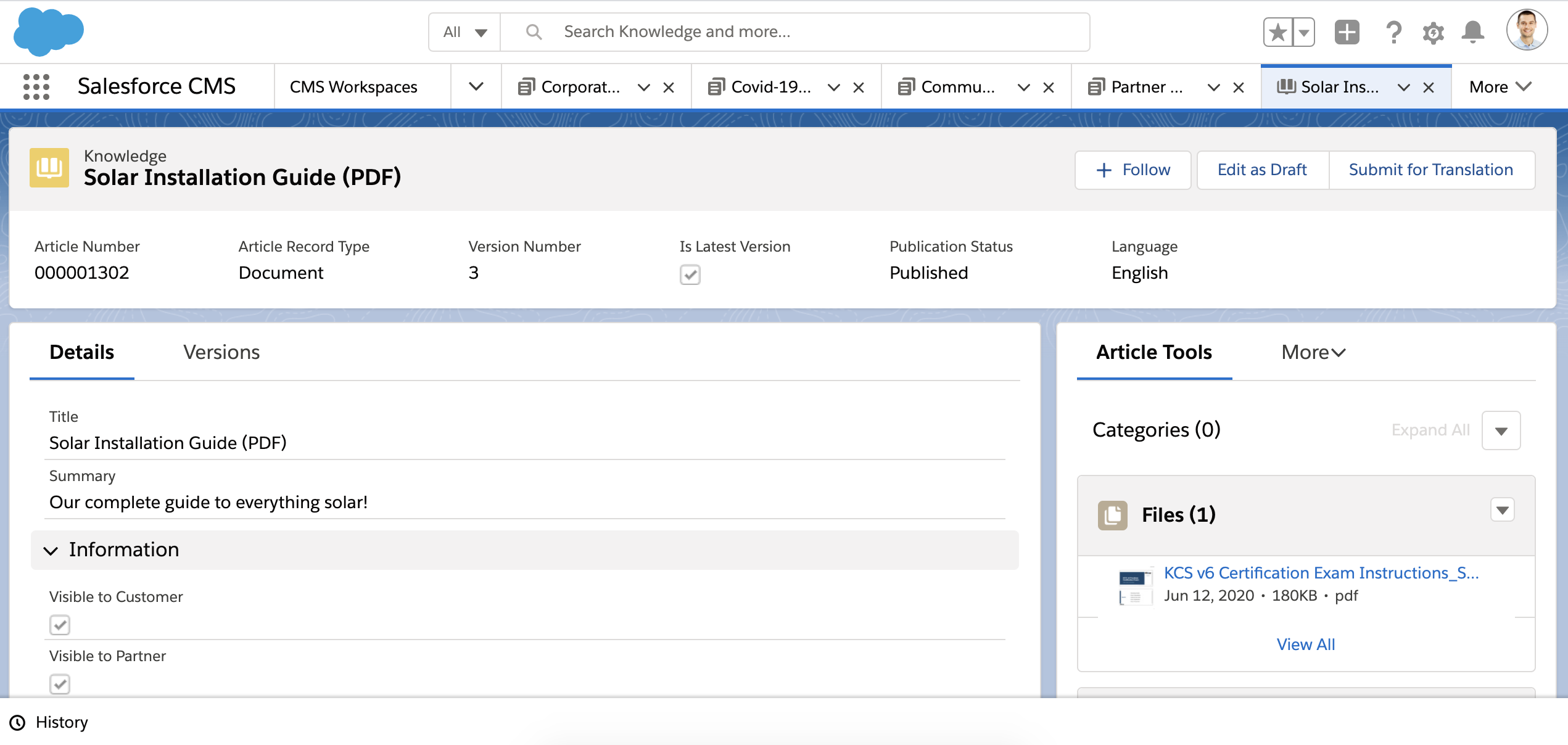This screenshot has width=1568, height=745.
Task: Open the Partner ... tab dropdown chevron
Action: click(x=1213, y=88)
